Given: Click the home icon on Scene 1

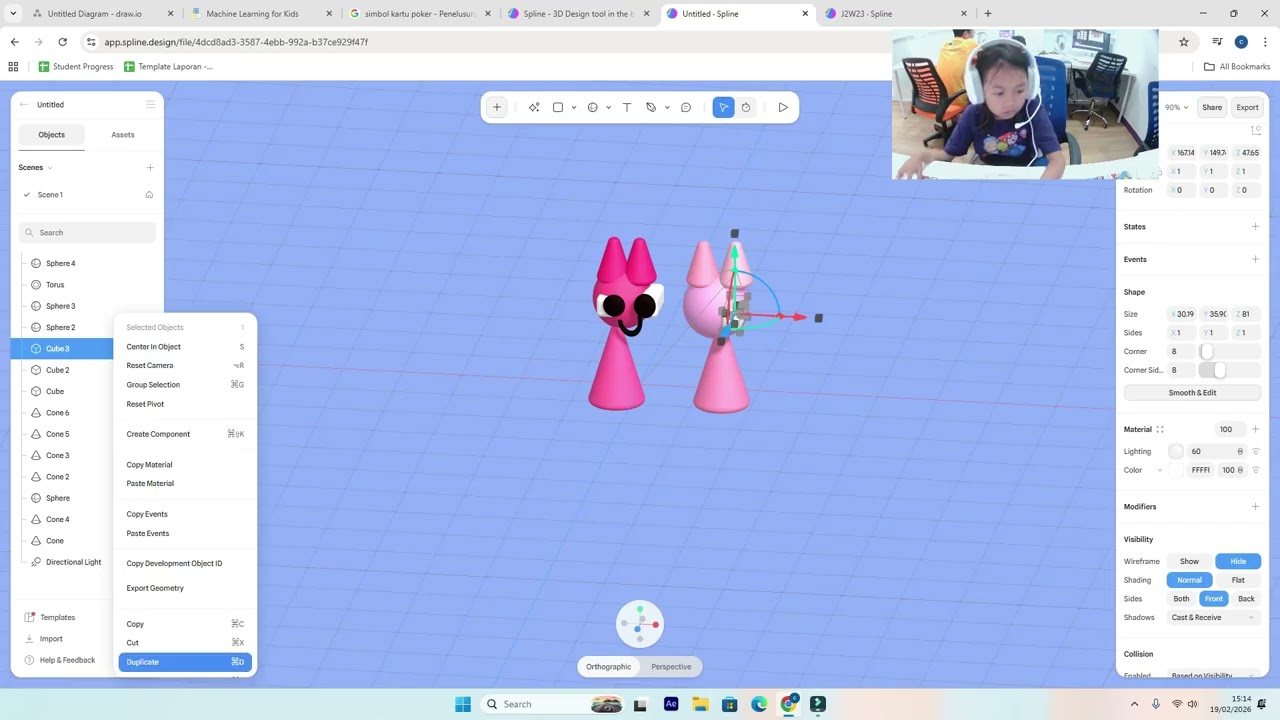Looking at the screenshot, I should 149,195.
